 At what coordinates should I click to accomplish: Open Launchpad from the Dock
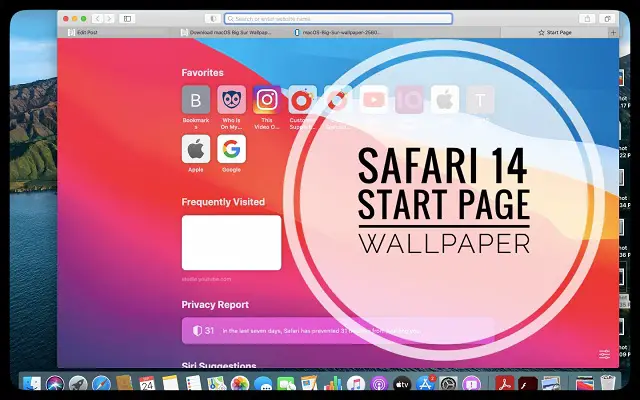(x=78, y=384)
